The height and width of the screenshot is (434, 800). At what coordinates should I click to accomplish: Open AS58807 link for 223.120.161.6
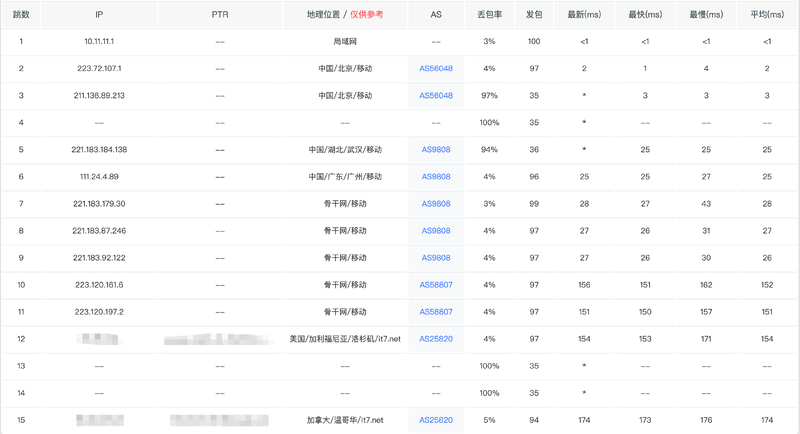(436, 285)
